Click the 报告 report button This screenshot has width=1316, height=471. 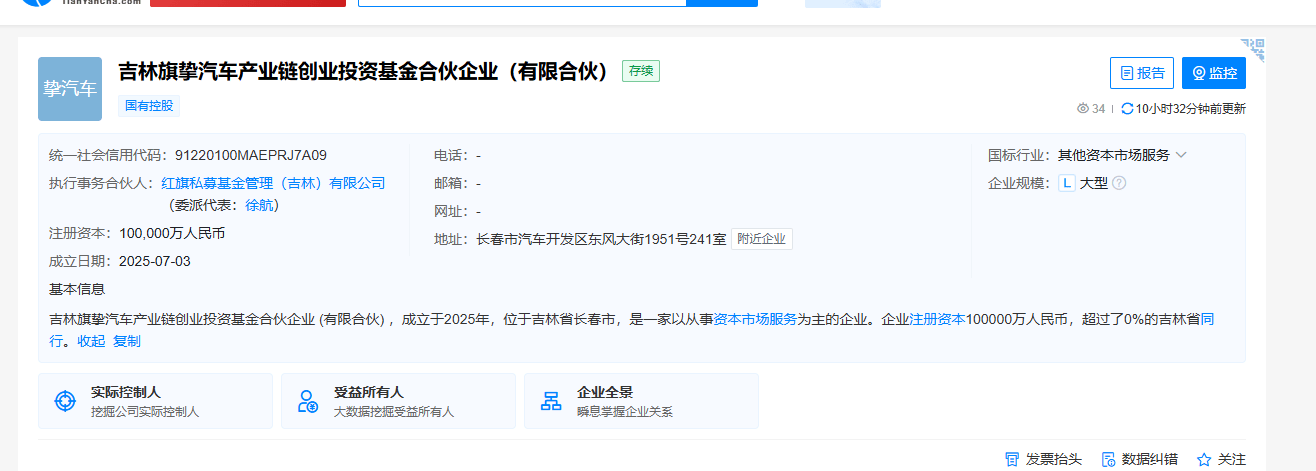[1141, 73]
